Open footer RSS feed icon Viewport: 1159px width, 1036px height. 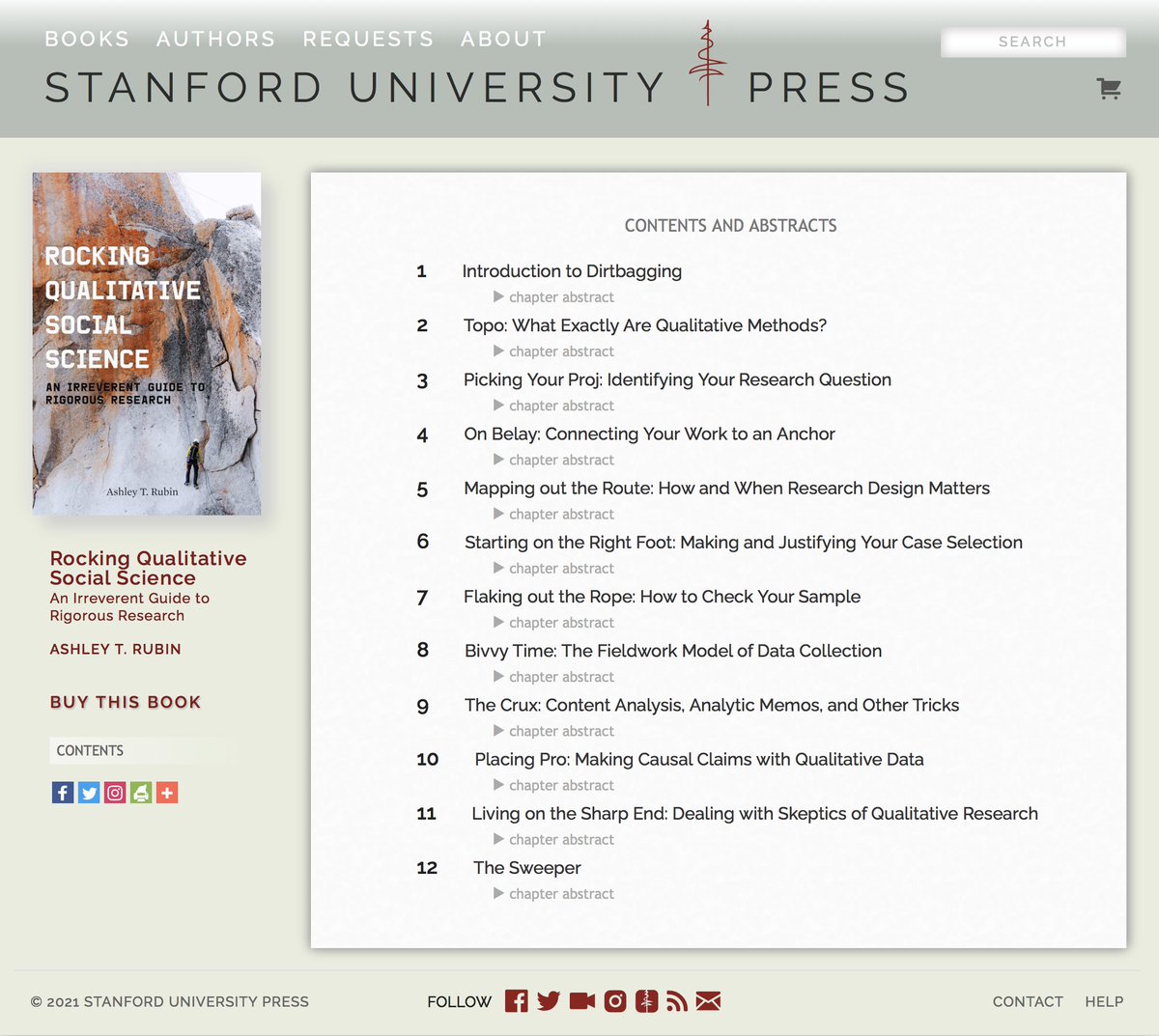pos(677,1001)
